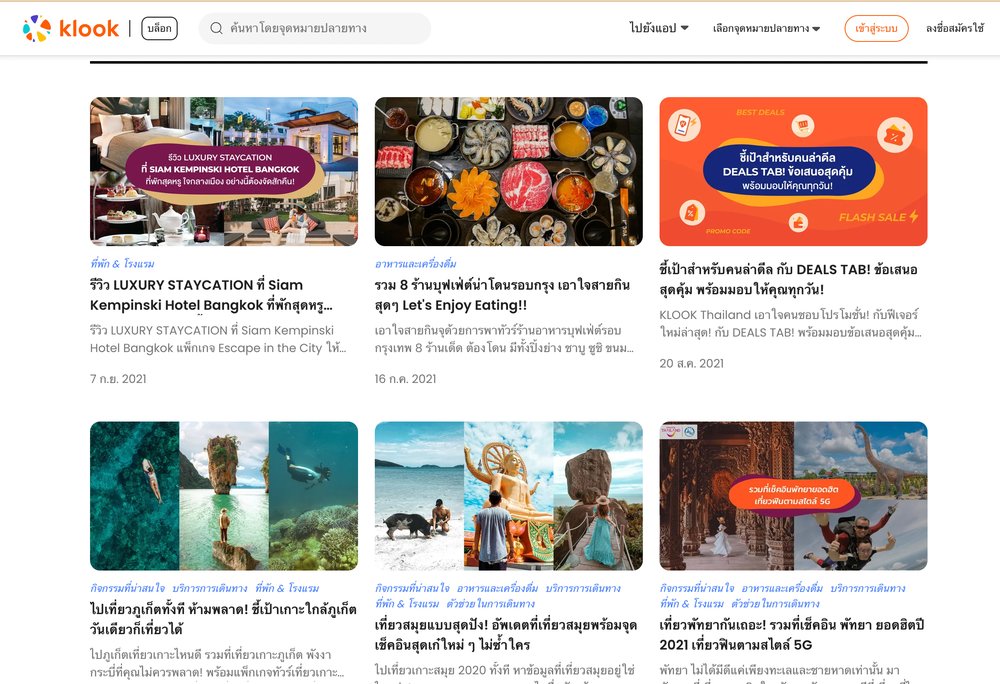Open the บล็อก blog button
Viewport: 1000px width, 684px height.
159,28
